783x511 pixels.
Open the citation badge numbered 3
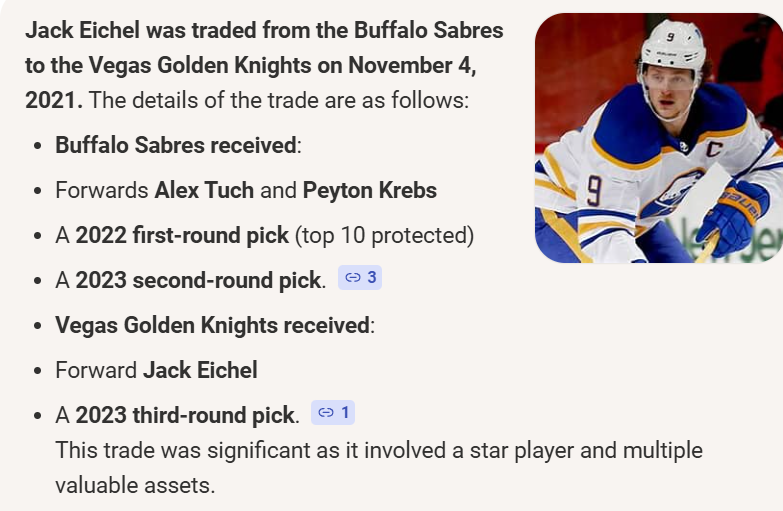click(360, 278)
